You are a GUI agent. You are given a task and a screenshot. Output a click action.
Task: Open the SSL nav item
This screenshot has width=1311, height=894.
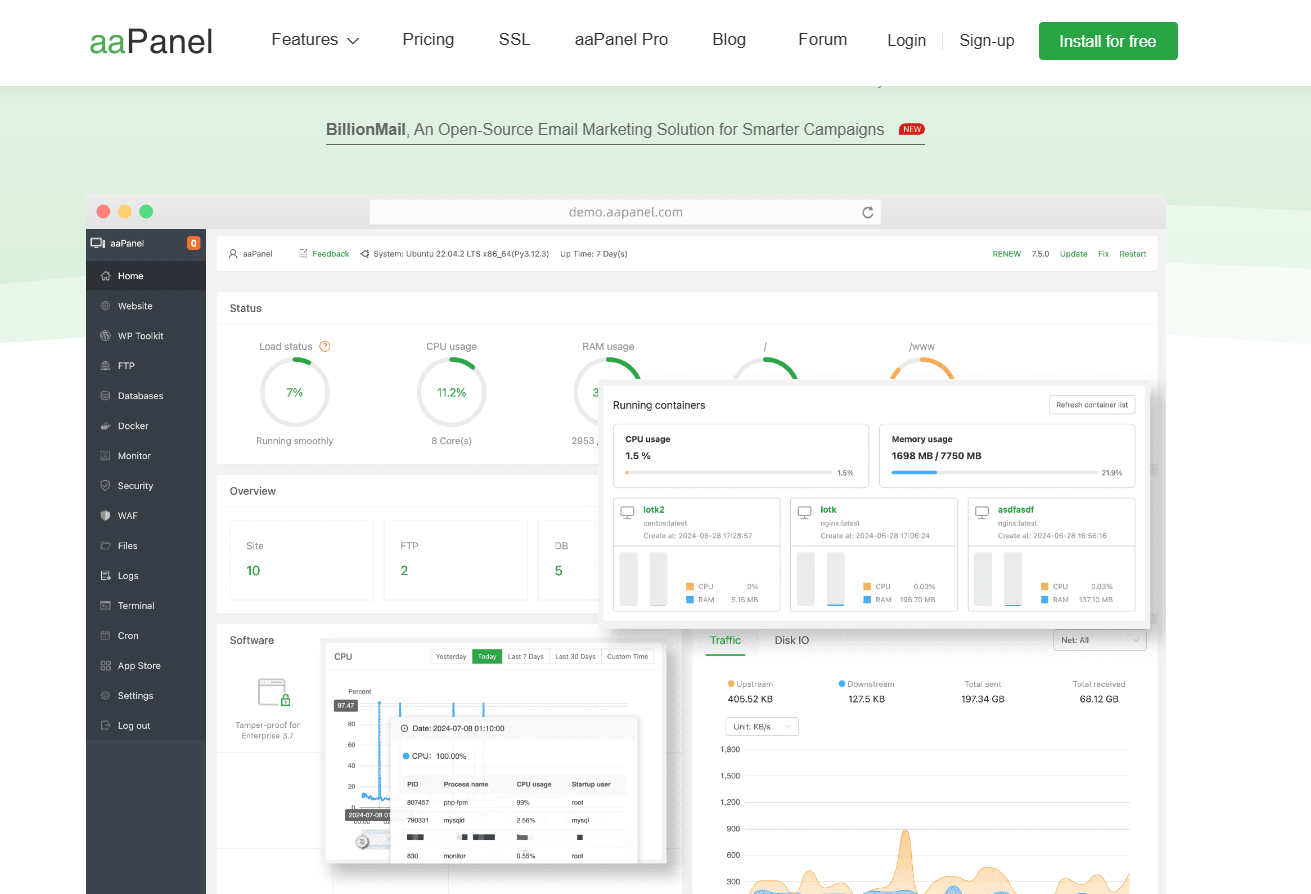(x=514, y=40)
